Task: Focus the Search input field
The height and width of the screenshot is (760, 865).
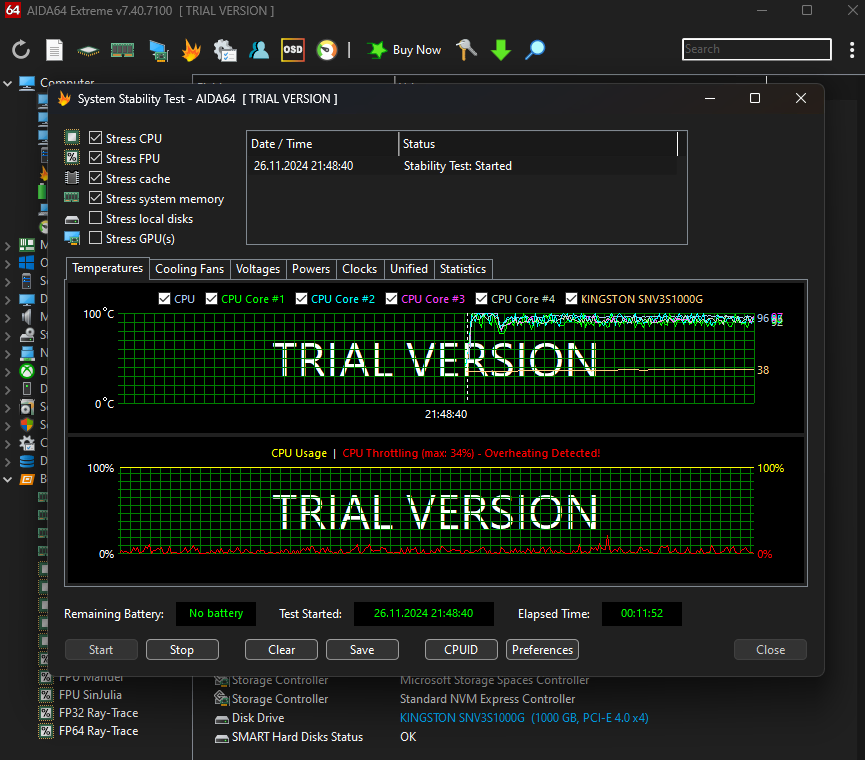Action: coord(756,49)
